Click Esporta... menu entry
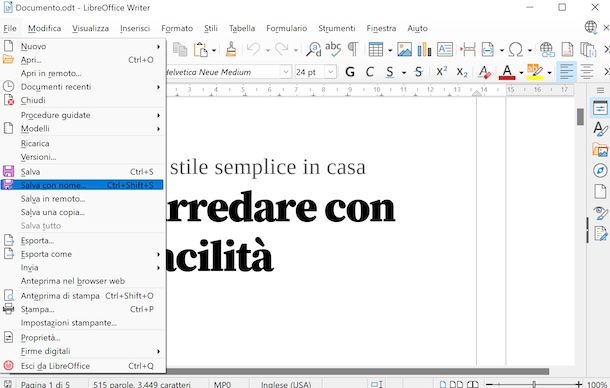Image resolution: width=610 pixels, height=388 pixels. click(x=82, y=241)
